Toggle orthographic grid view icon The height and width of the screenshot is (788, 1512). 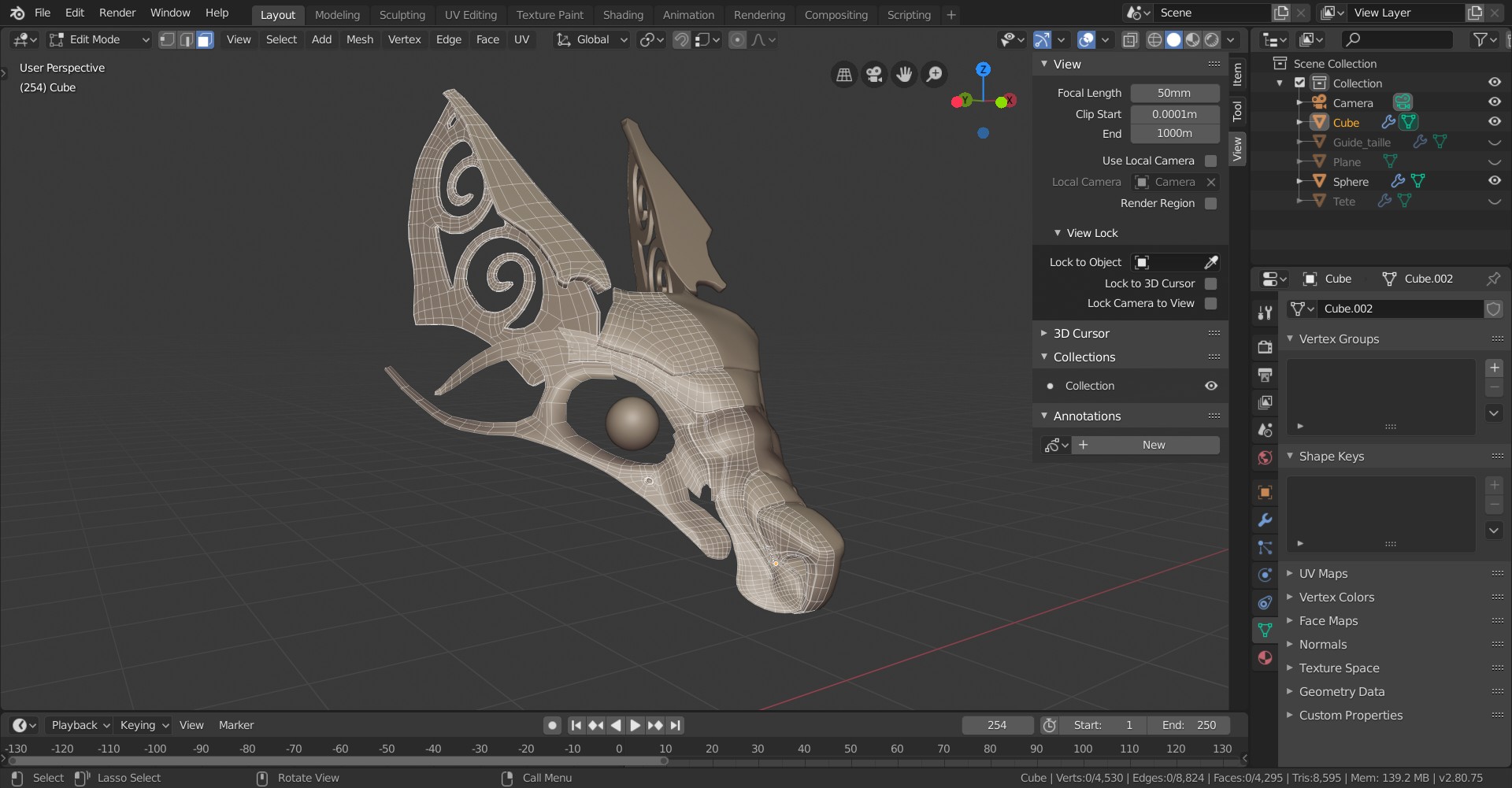tap(843, 75)
